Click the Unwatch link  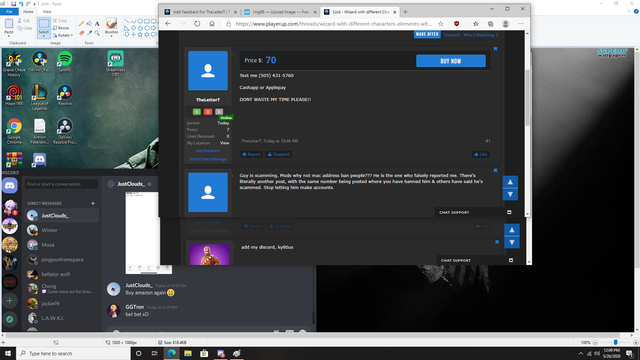(452, 35)
